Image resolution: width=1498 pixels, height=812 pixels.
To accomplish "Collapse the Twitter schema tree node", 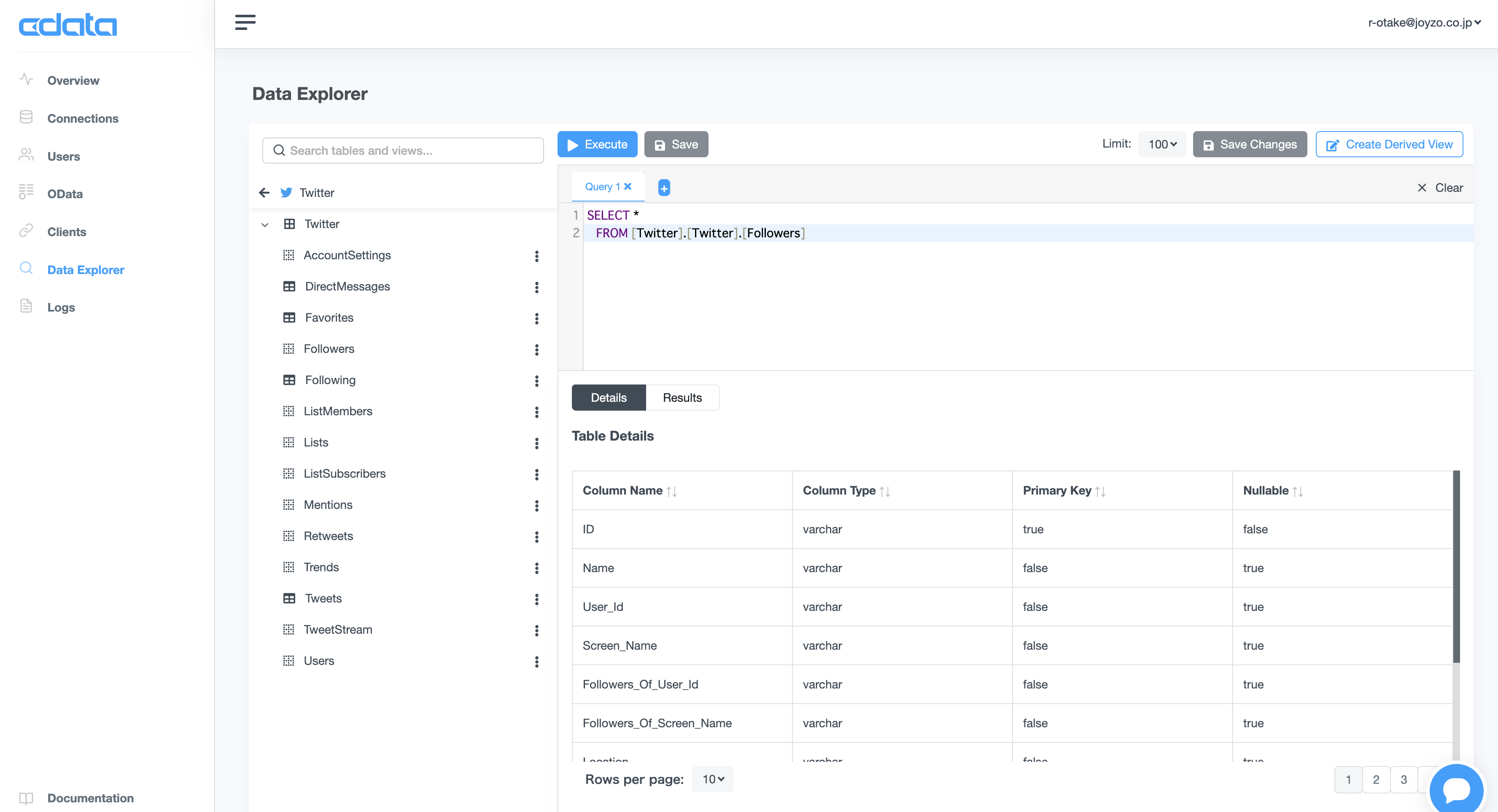I will 265,224.
